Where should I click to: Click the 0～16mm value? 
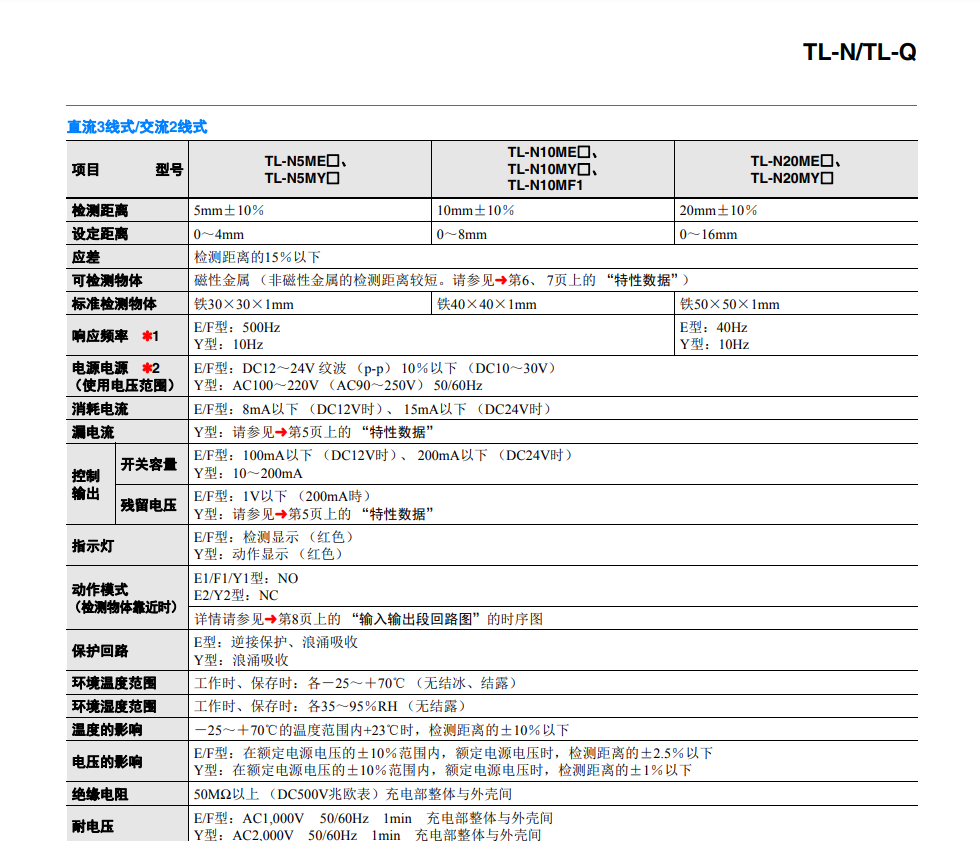709,234
